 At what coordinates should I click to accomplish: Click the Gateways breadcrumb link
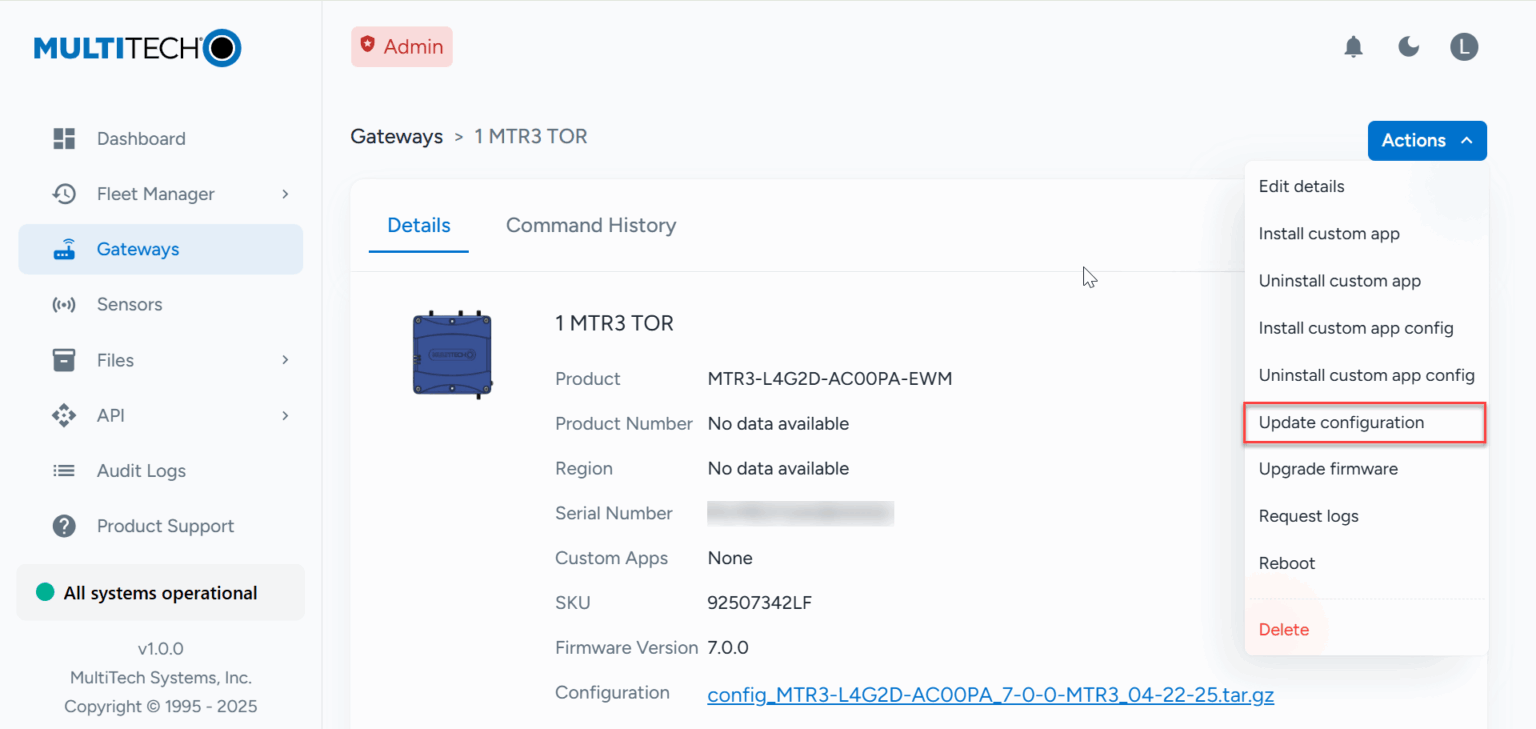(396, 137)
